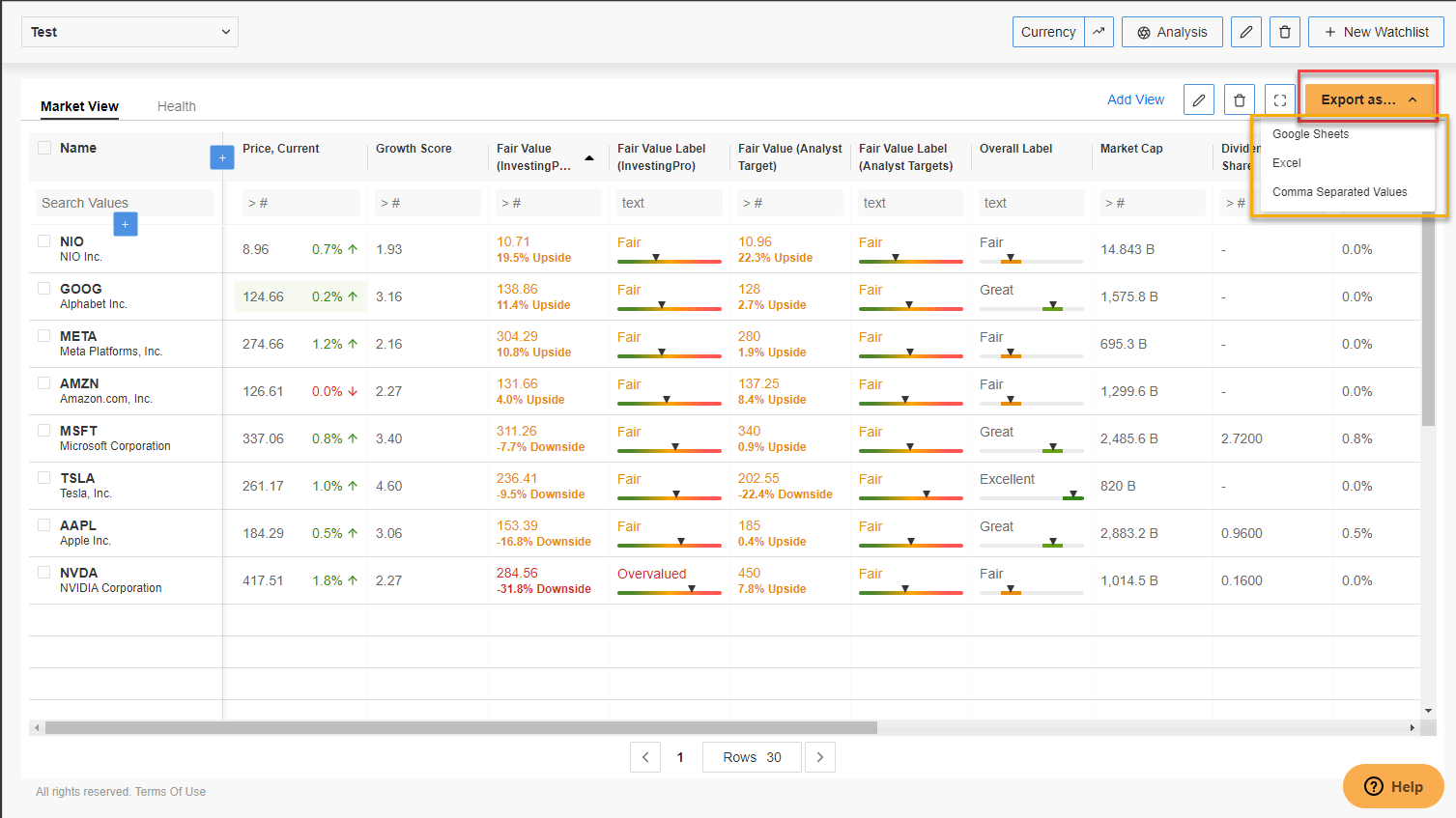1456x818 pixels.
Task: Open the Analysis button
Action: click(1172, 32)
